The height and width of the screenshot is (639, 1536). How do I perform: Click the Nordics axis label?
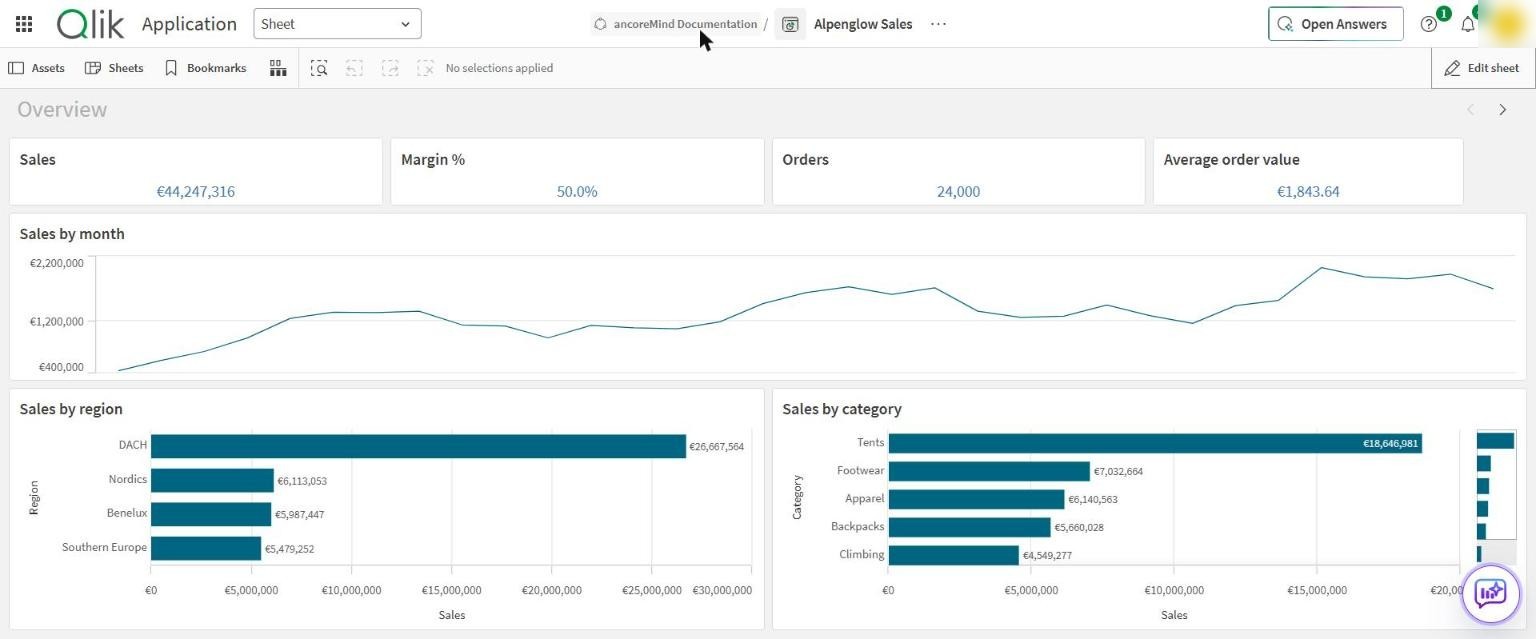pos(128,479)
